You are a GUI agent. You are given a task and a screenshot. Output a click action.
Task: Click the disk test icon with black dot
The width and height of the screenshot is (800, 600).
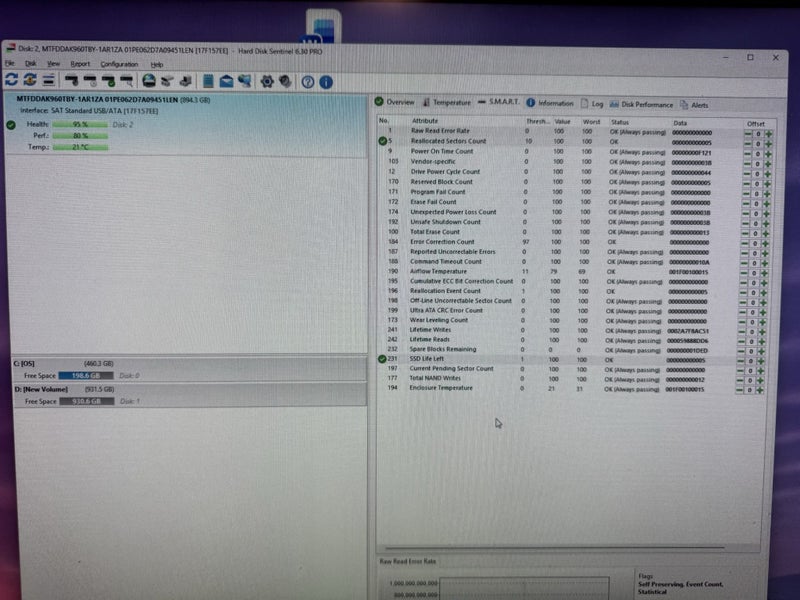coord(71,80)
